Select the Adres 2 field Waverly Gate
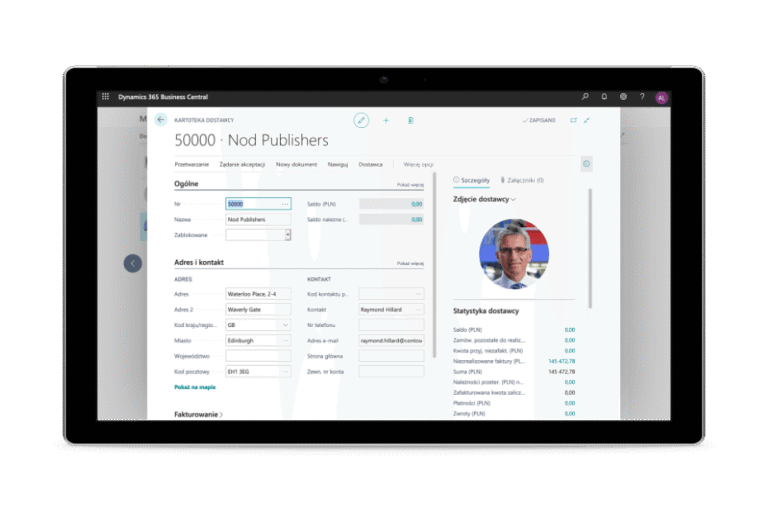 coord(258,310)
